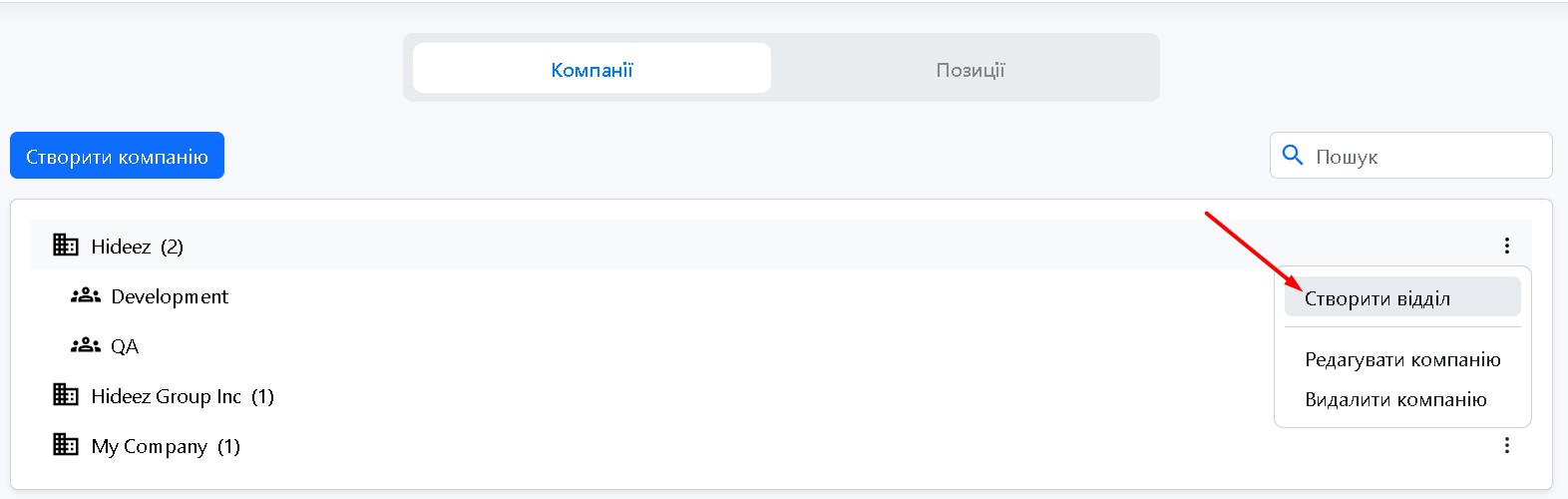Select the QA department label
Image resolution: width=1568 pixels, height=499 pixels.
click(x=125, y=346)
